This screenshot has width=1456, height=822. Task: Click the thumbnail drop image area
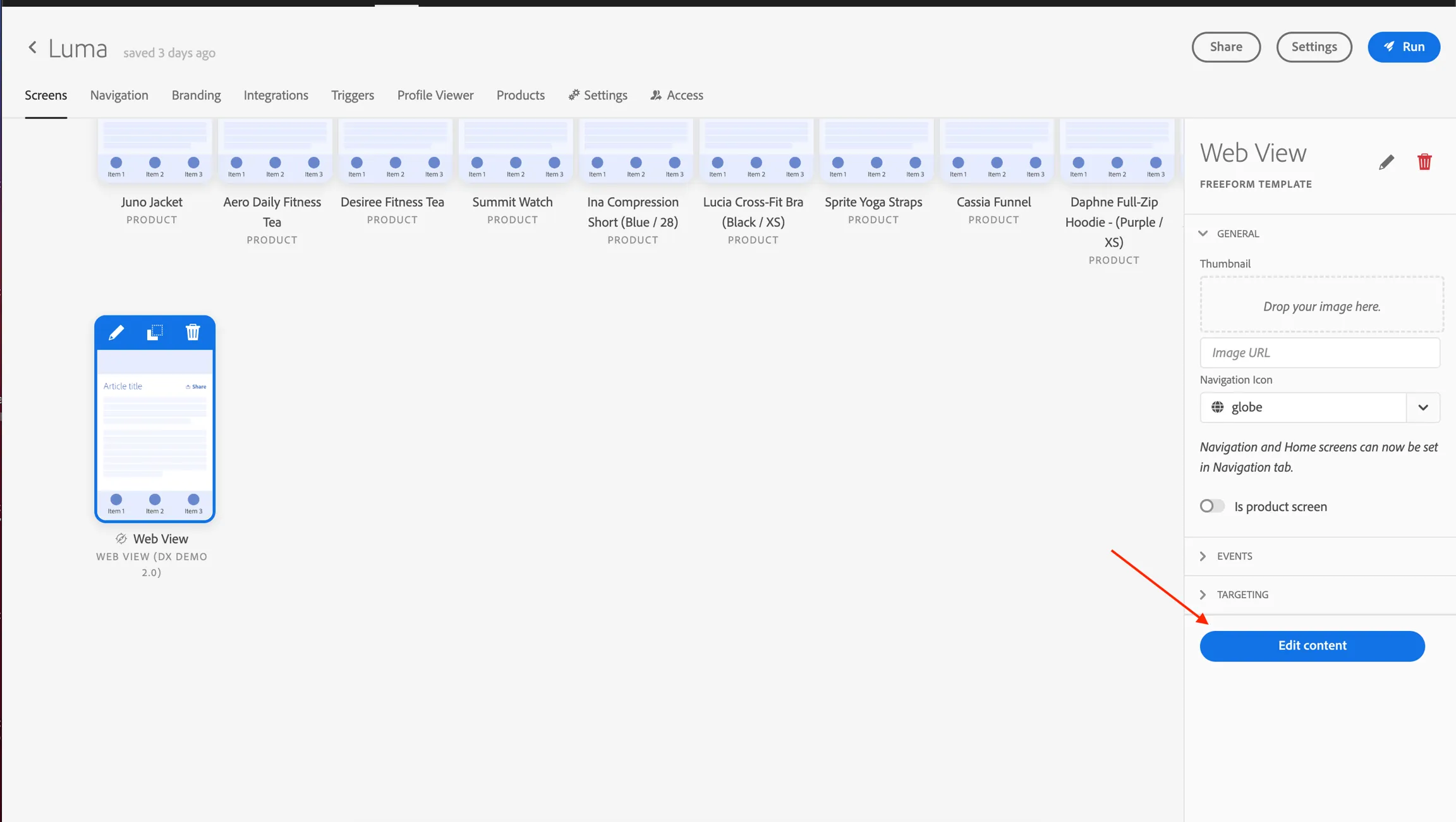[1321, 304]
